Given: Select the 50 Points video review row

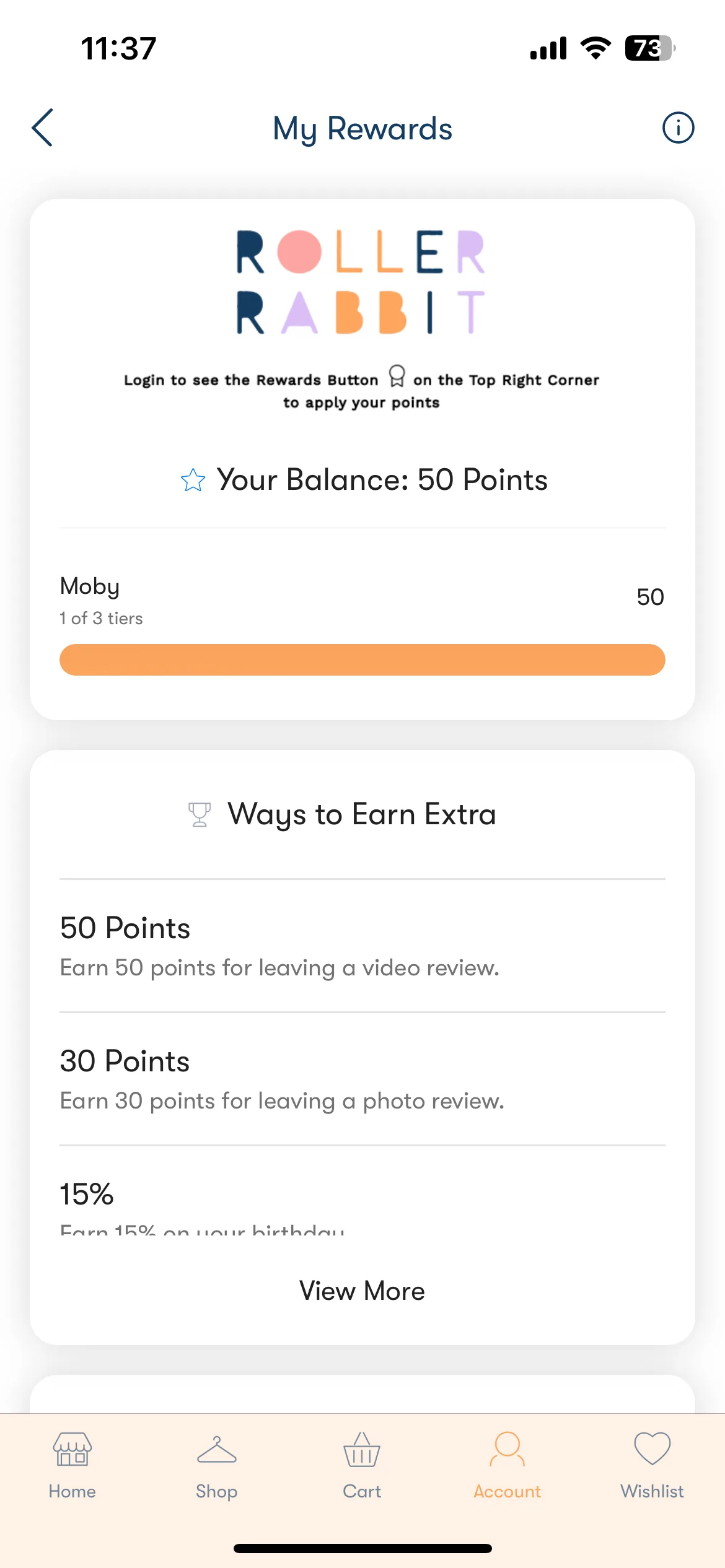Looking at the screenshot, I should tap(362, 946).
